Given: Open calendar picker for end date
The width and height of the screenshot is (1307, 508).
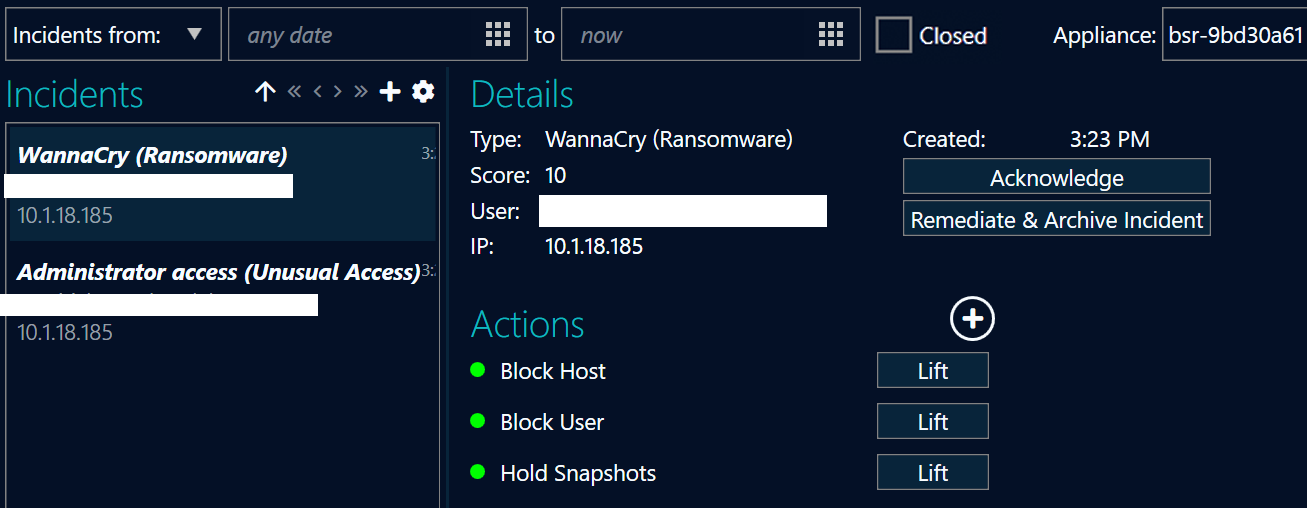Looking at the screenshot, I should (x=830, y=35).
